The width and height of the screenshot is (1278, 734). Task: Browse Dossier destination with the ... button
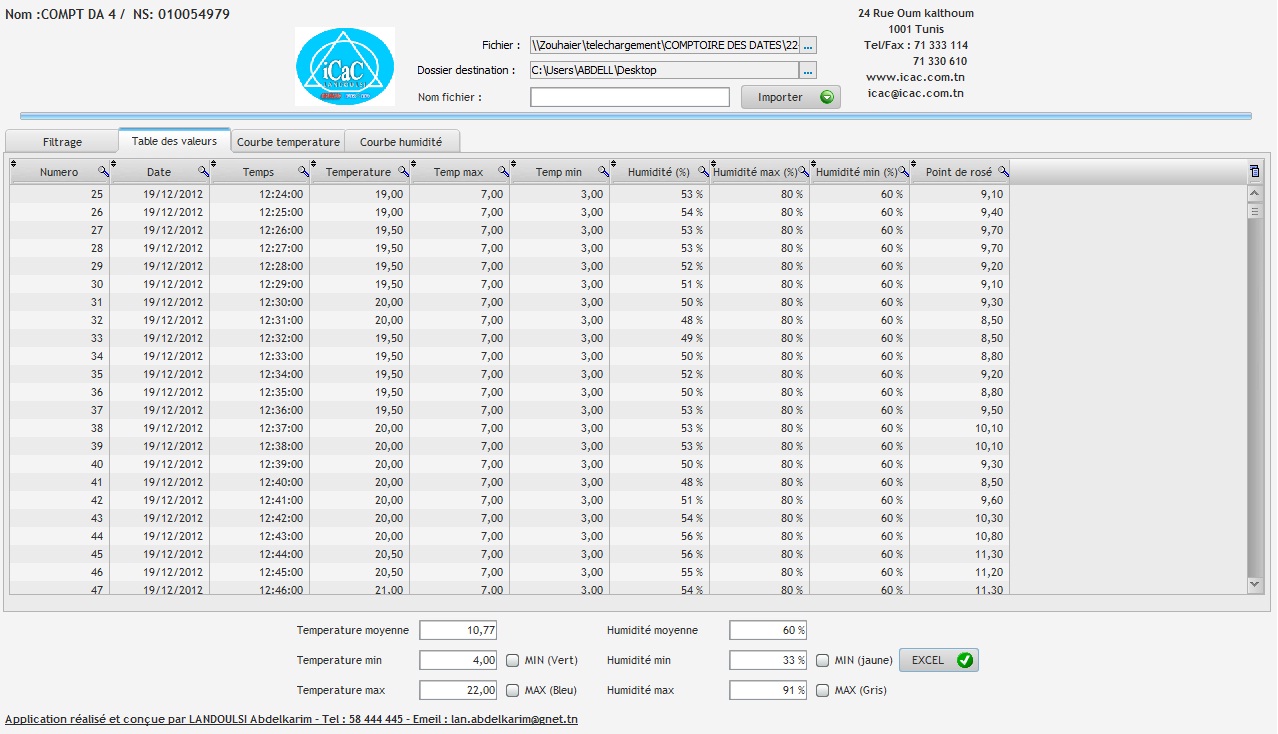809,70
